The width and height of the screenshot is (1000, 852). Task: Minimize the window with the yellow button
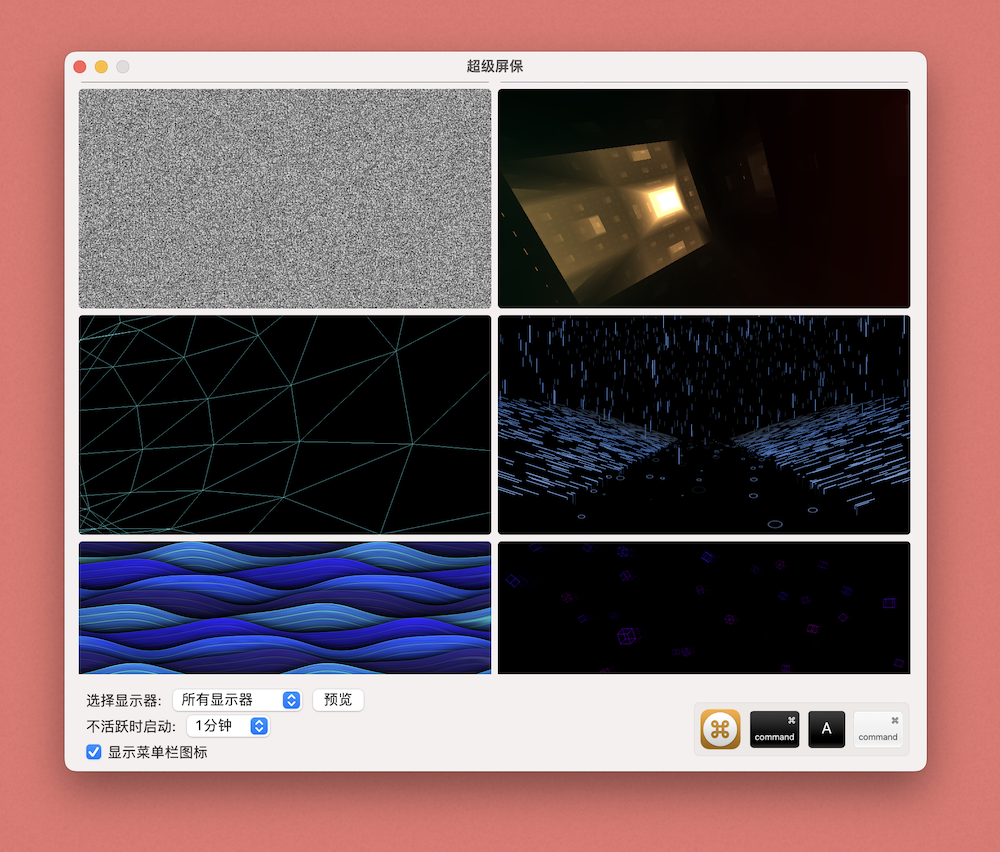[x=101, y=67]
